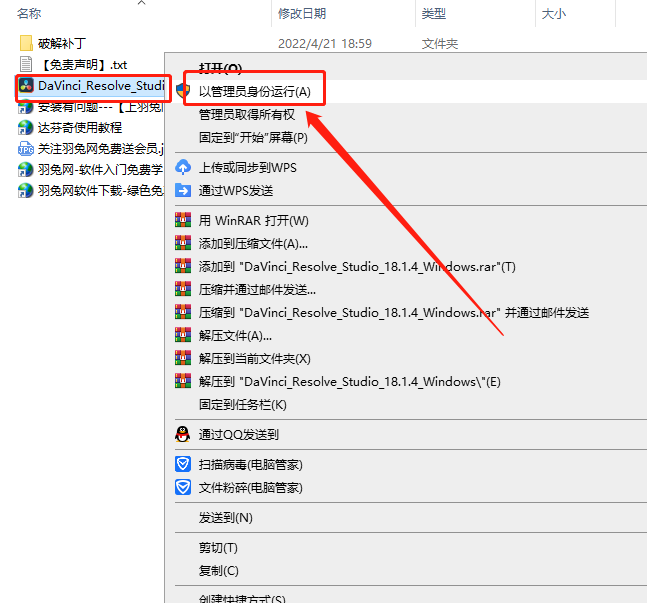Choose 解压到 DaVinci_Resolve_Studio_18.1.4_Windows\(E)
This screenshot has width=647, height=603.
pyautogui.click(x=349, y=382)
